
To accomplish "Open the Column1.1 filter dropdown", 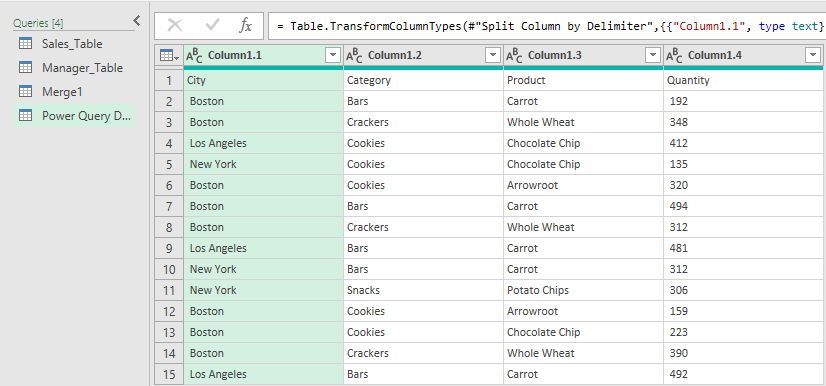I will point(334,55).
